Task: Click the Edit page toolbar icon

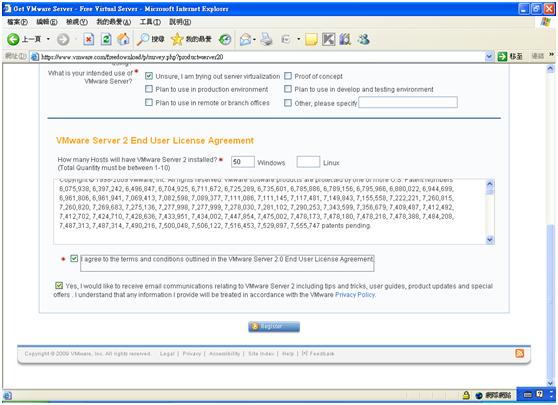Action: (286, 39)
